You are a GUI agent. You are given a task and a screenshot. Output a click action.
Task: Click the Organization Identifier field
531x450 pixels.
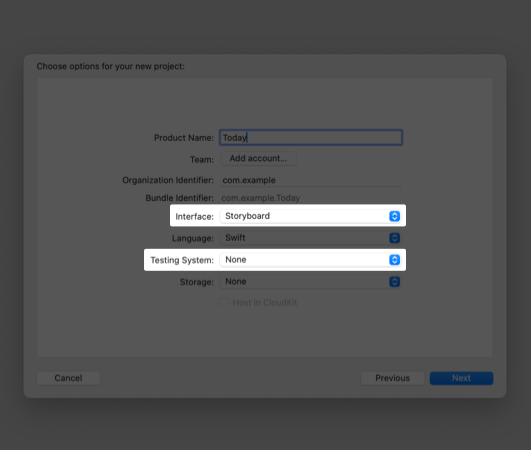311,180
